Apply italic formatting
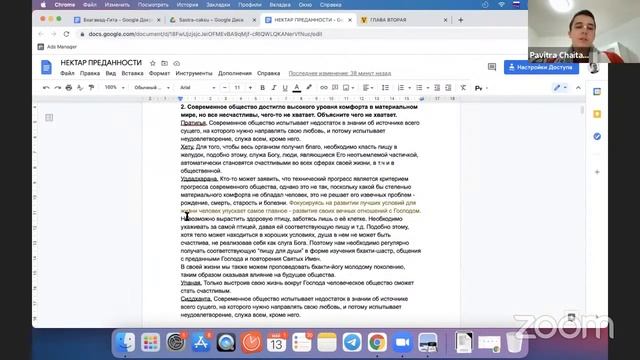This screenshot has width=640, height=360. click(x=274, y=88)
